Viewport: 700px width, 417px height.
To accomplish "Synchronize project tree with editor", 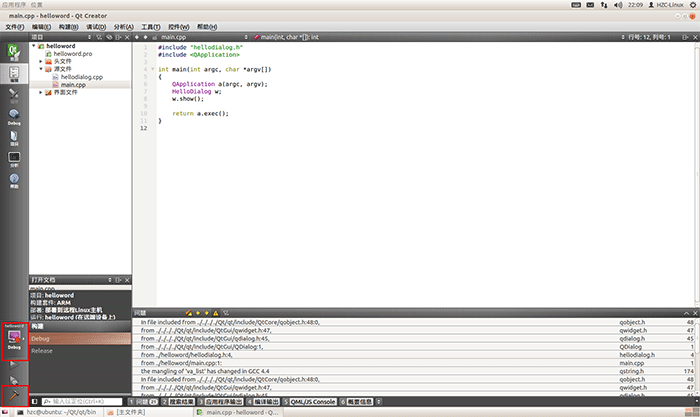I will 109,37.
